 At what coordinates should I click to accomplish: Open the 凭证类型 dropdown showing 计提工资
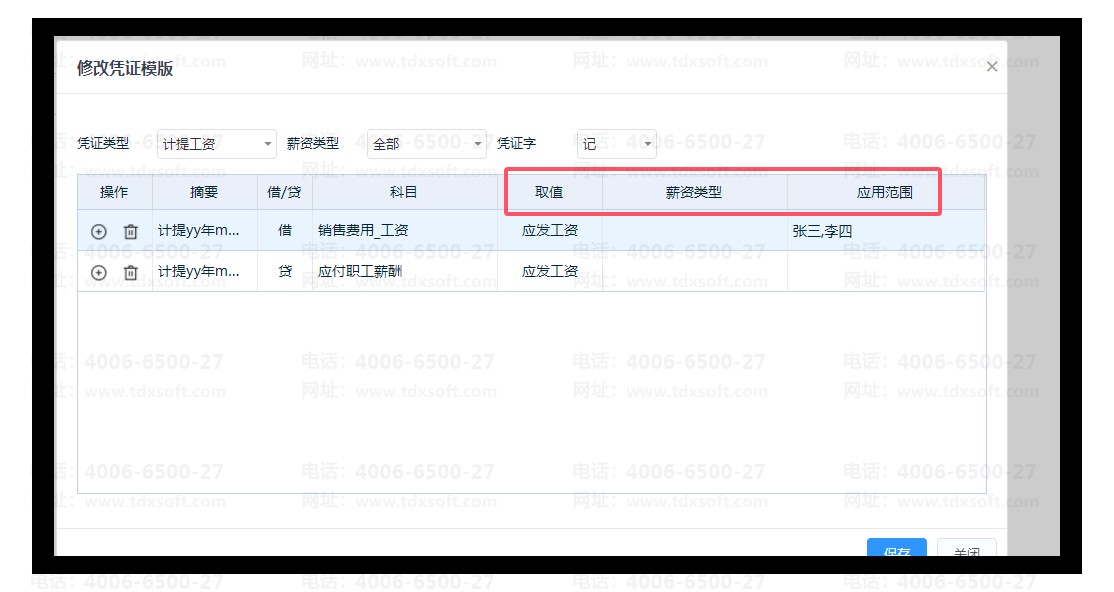click(216, 144)
